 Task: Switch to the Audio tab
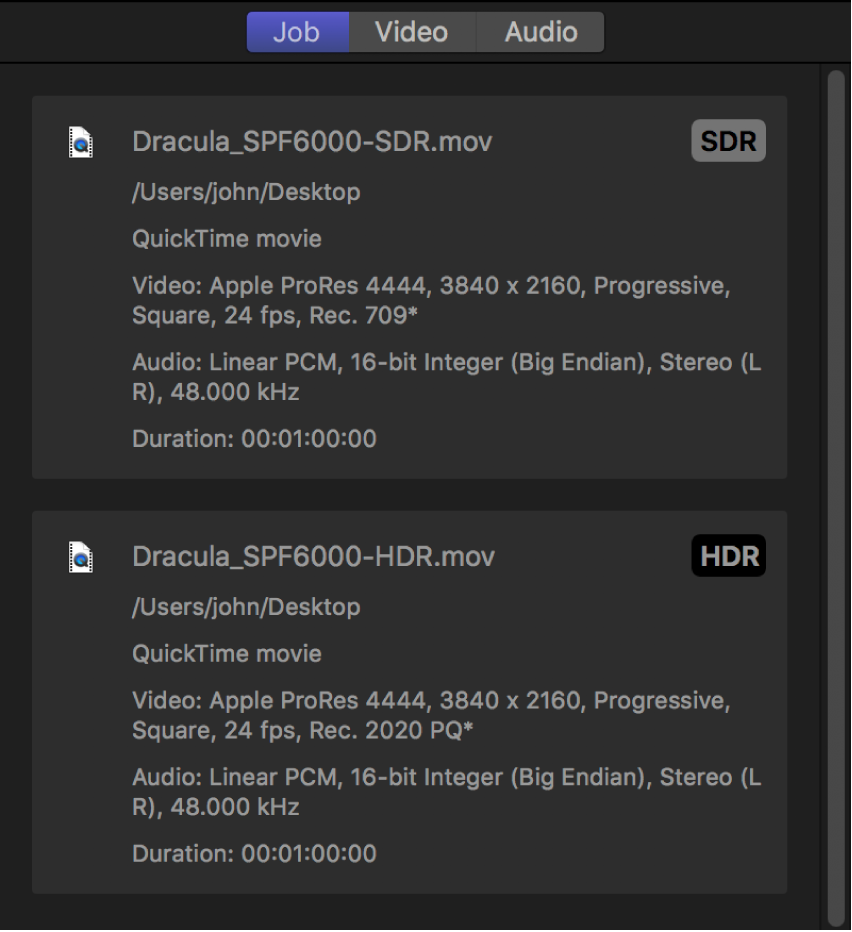point(540,31)
